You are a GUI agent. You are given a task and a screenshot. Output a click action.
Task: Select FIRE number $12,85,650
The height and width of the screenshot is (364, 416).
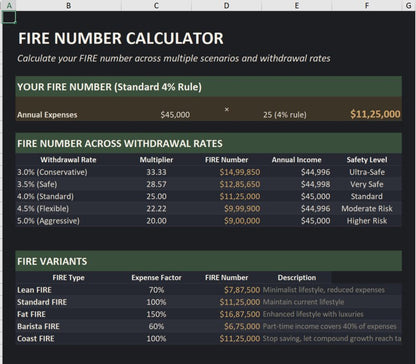(x=240, y=184)
